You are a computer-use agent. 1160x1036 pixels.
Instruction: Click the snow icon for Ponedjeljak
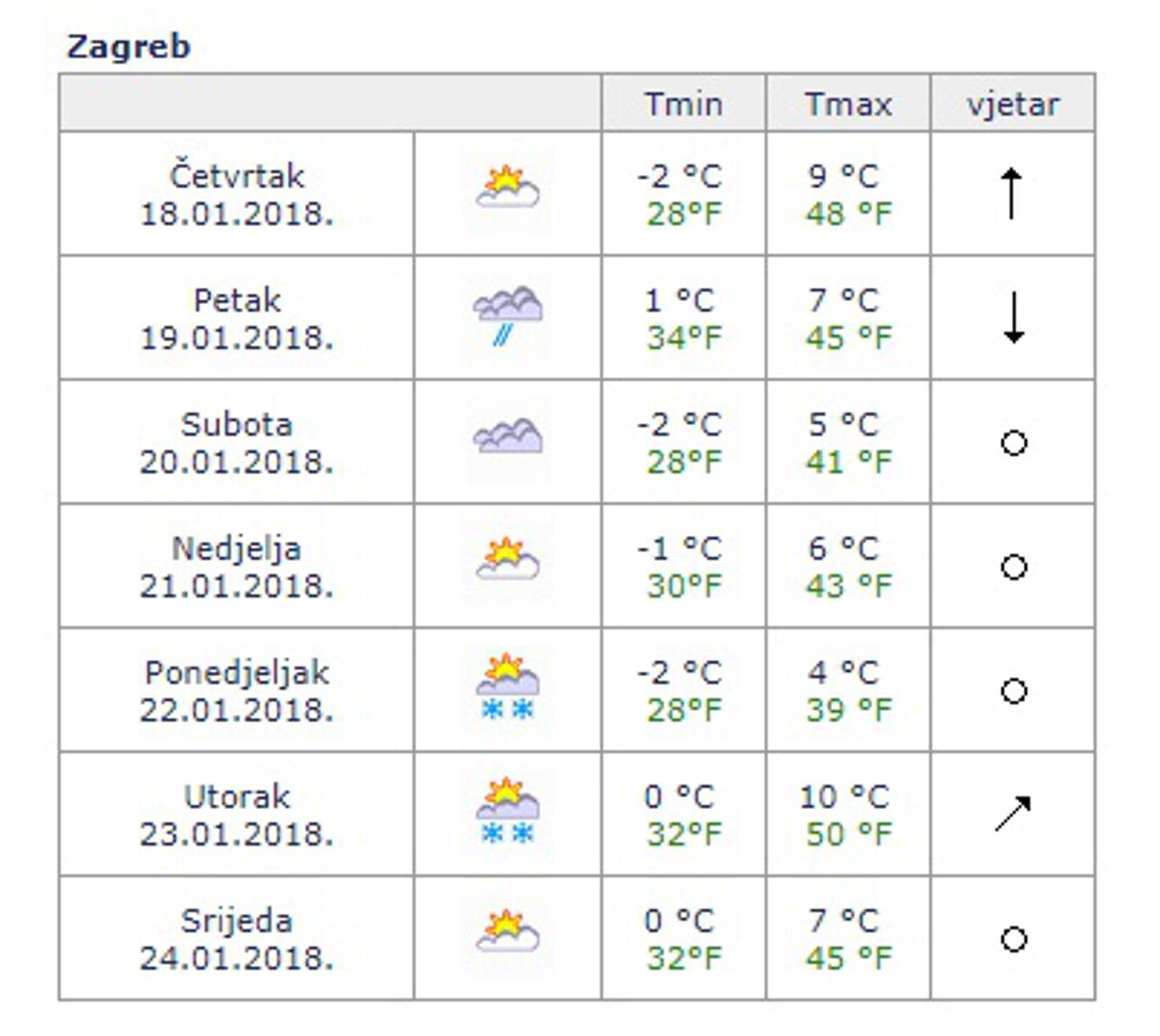click(x=508, y=688)
